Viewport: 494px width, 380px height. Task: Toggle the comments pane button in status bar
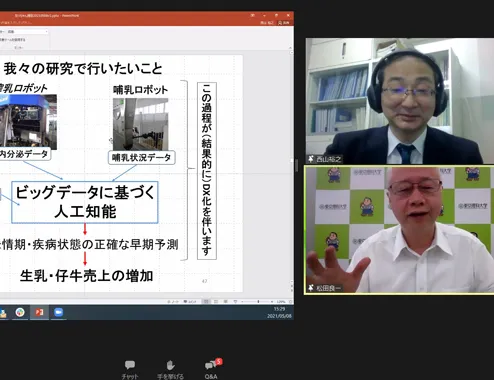click(x=190, y=302)
